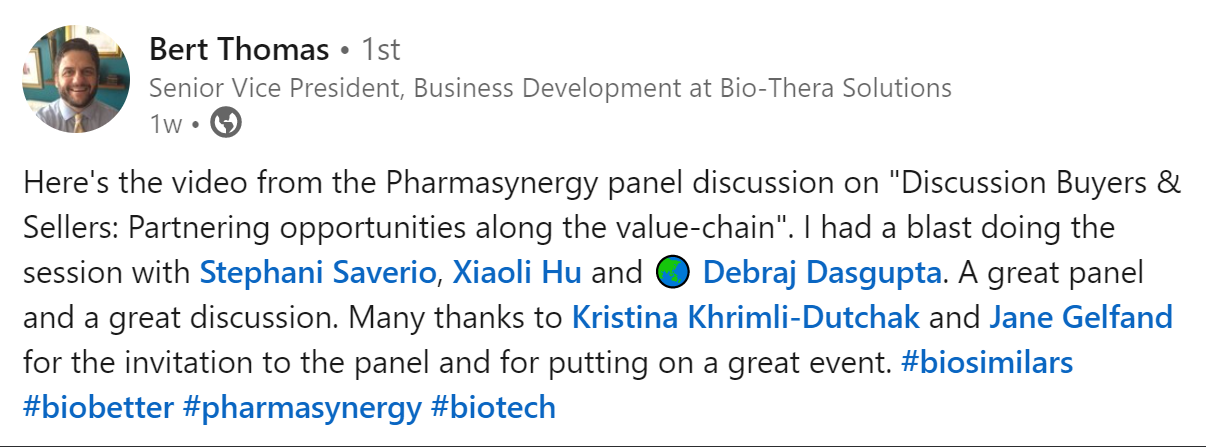Open Stephani Saverio's mentioned profile
The image size is (1206, 447).
coord(318,272)
